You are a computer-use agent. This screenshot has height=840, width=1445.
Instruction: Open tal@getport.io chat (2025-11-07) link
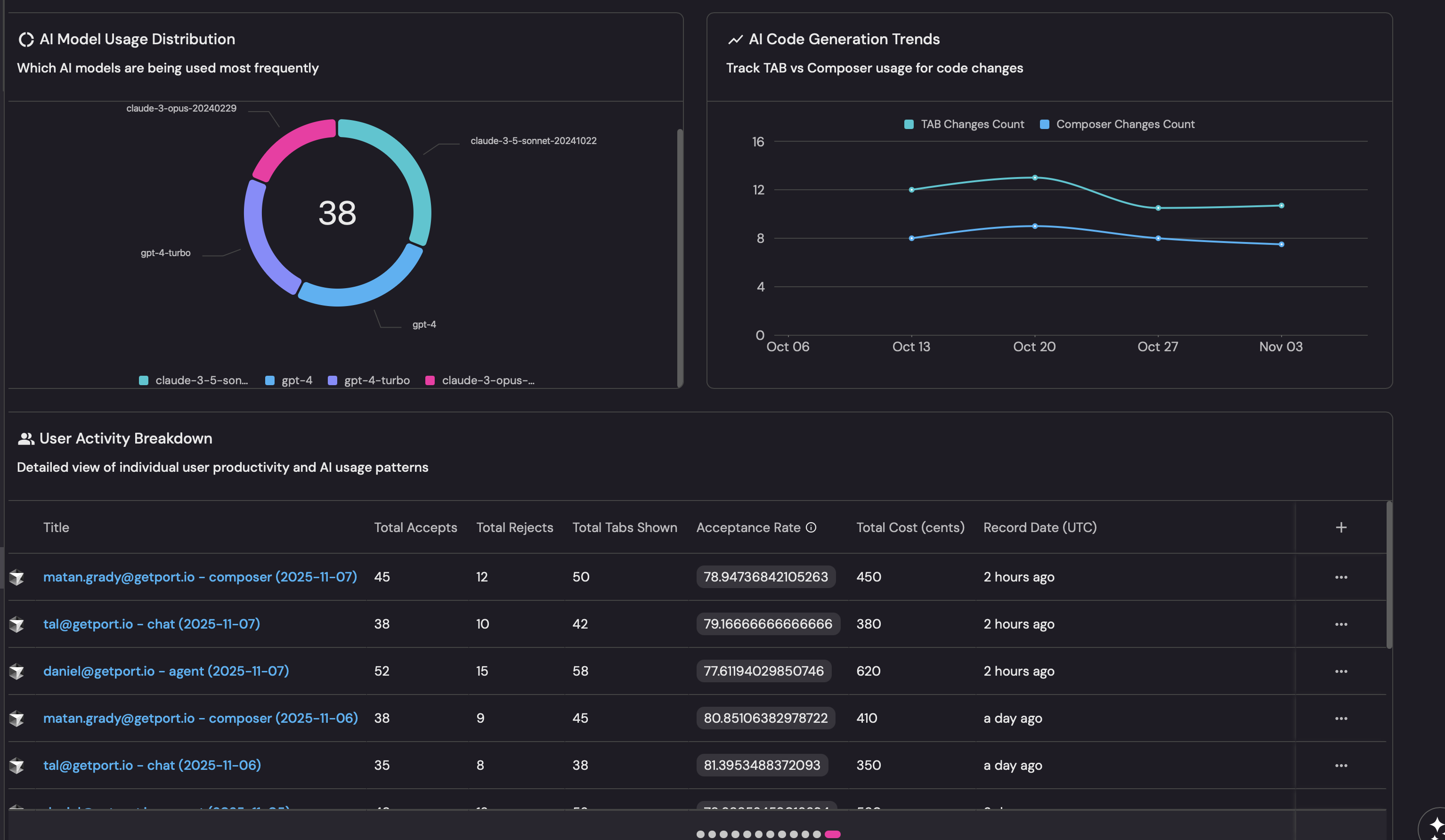pyautogui.click(x=151, y=624)
